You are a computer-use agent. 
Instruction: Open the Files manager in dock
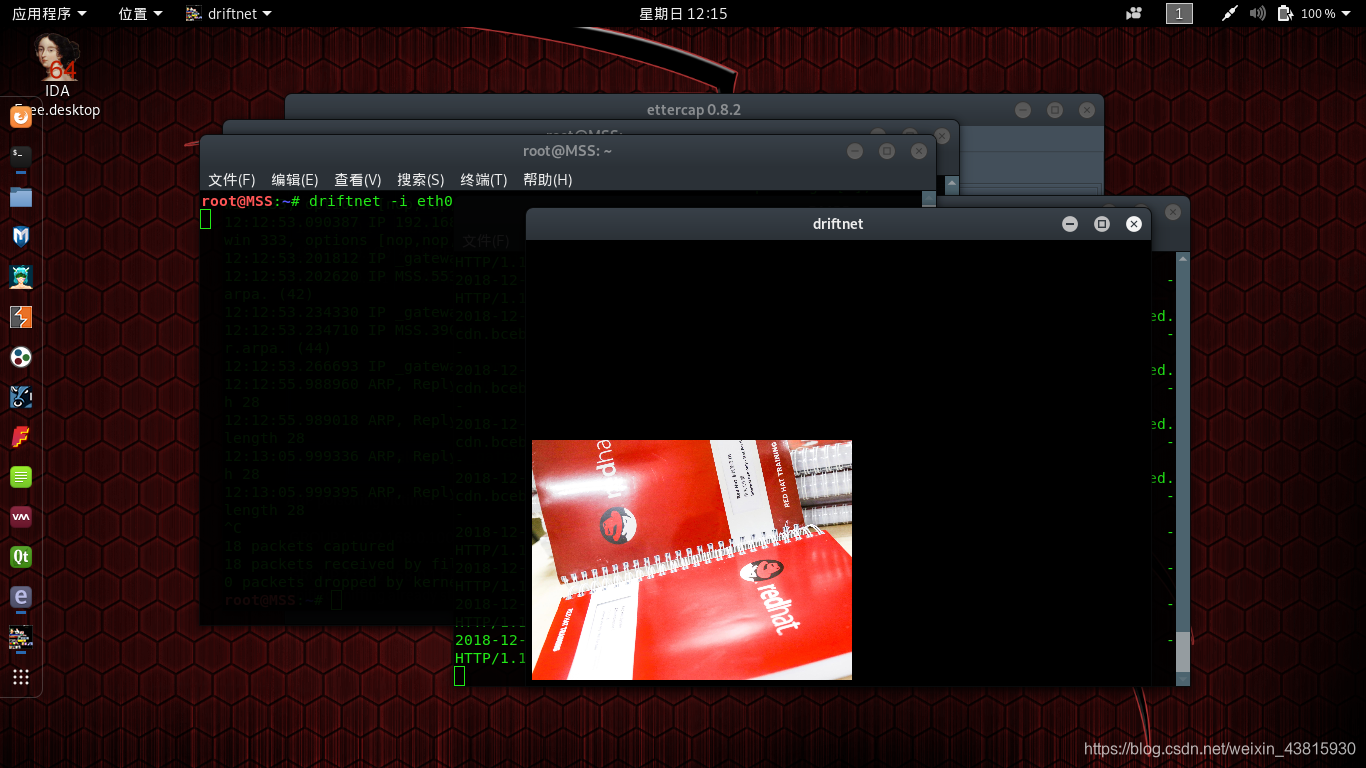(21, 196)
